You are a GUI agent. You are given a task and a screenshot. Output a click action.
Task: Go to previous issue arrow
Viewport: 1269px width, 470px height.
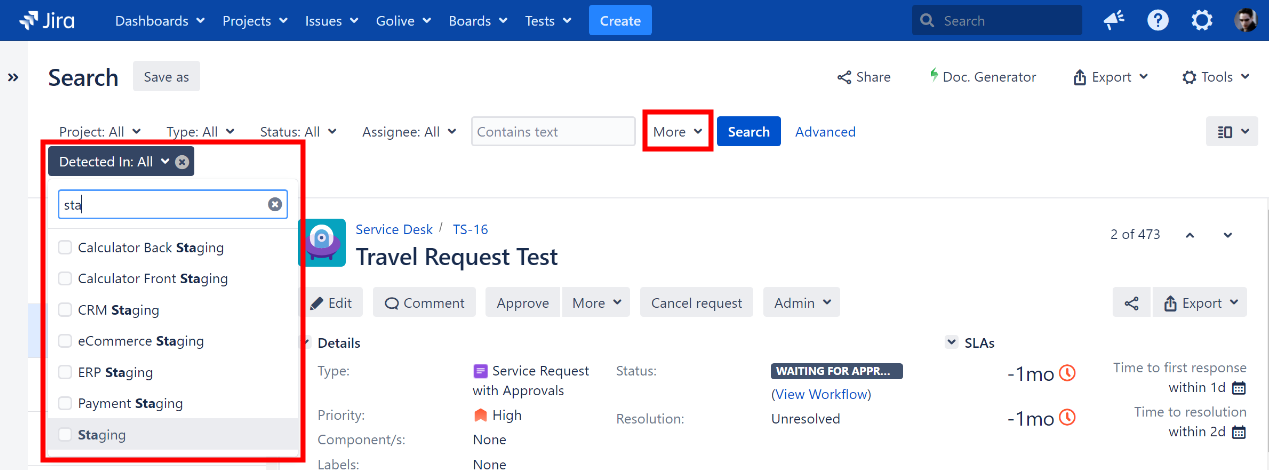(x=1190, y=235)
